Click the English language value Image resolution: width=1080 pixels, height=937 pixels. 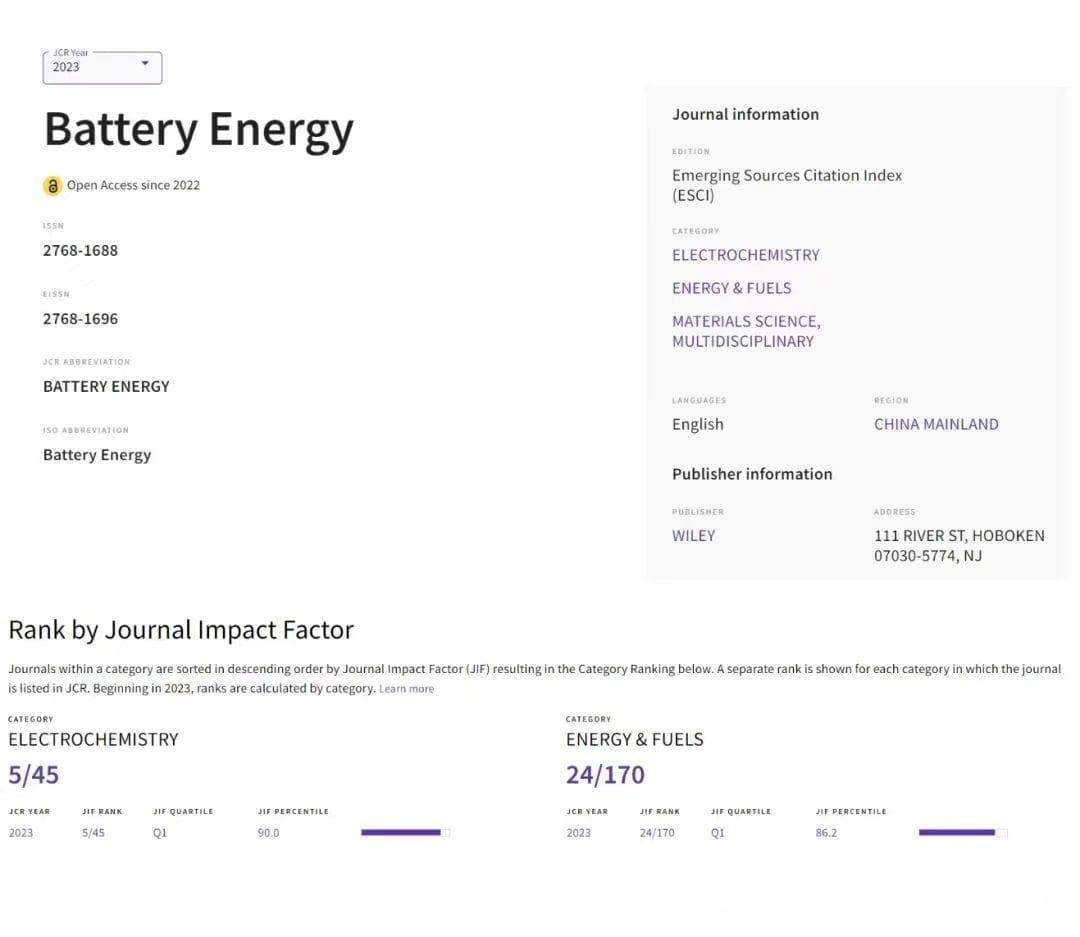[698, 424]
